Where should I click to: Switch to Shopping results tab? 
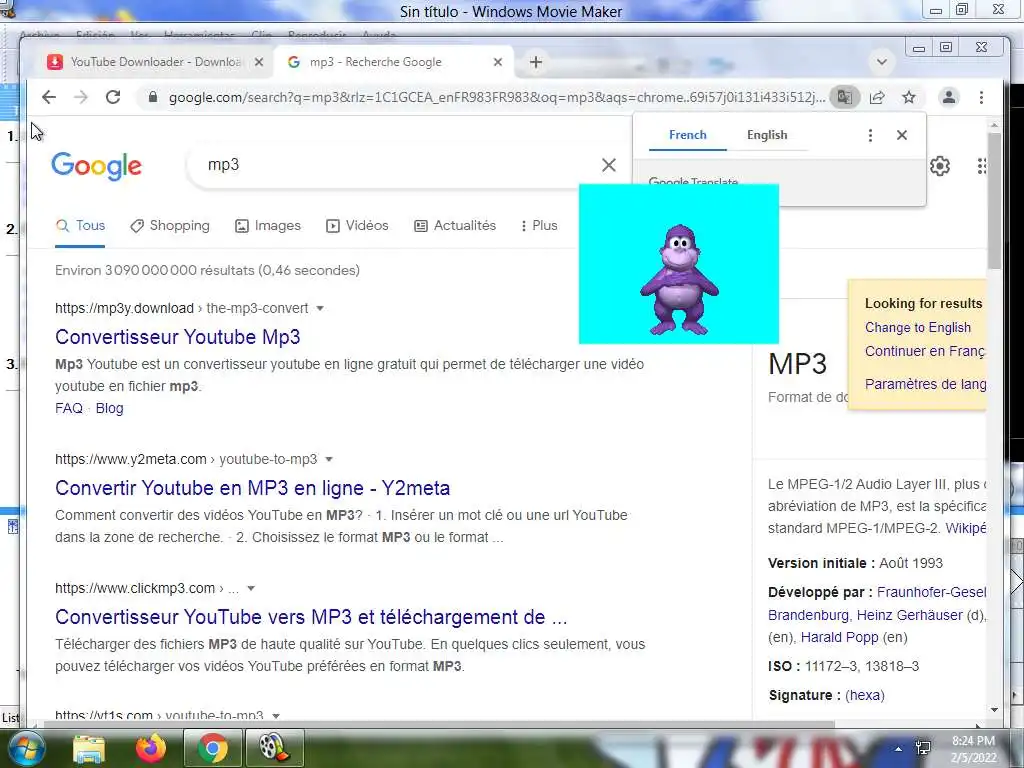click(170, 225)
